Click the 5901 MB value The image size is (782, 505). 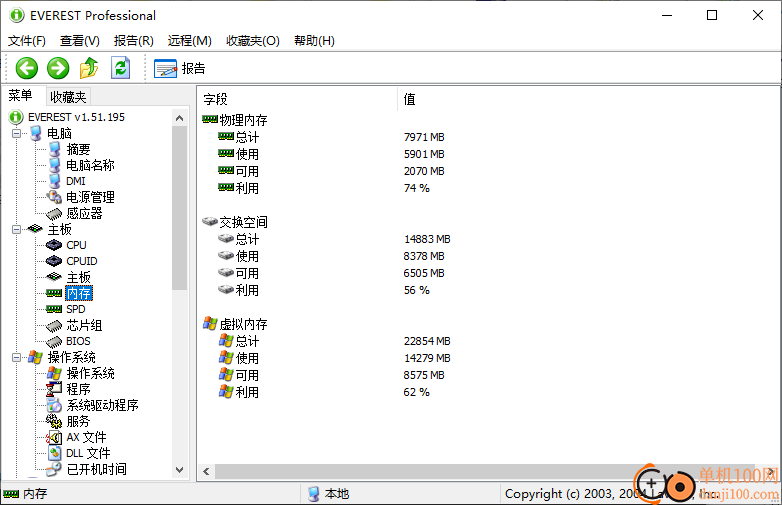tap(424, 154)
